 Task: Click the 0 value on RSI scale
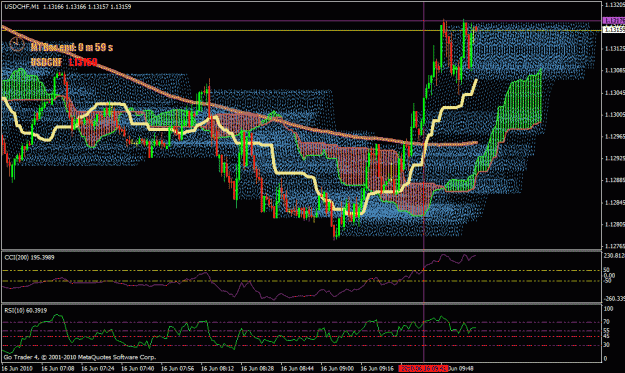[x=606, y=358]
